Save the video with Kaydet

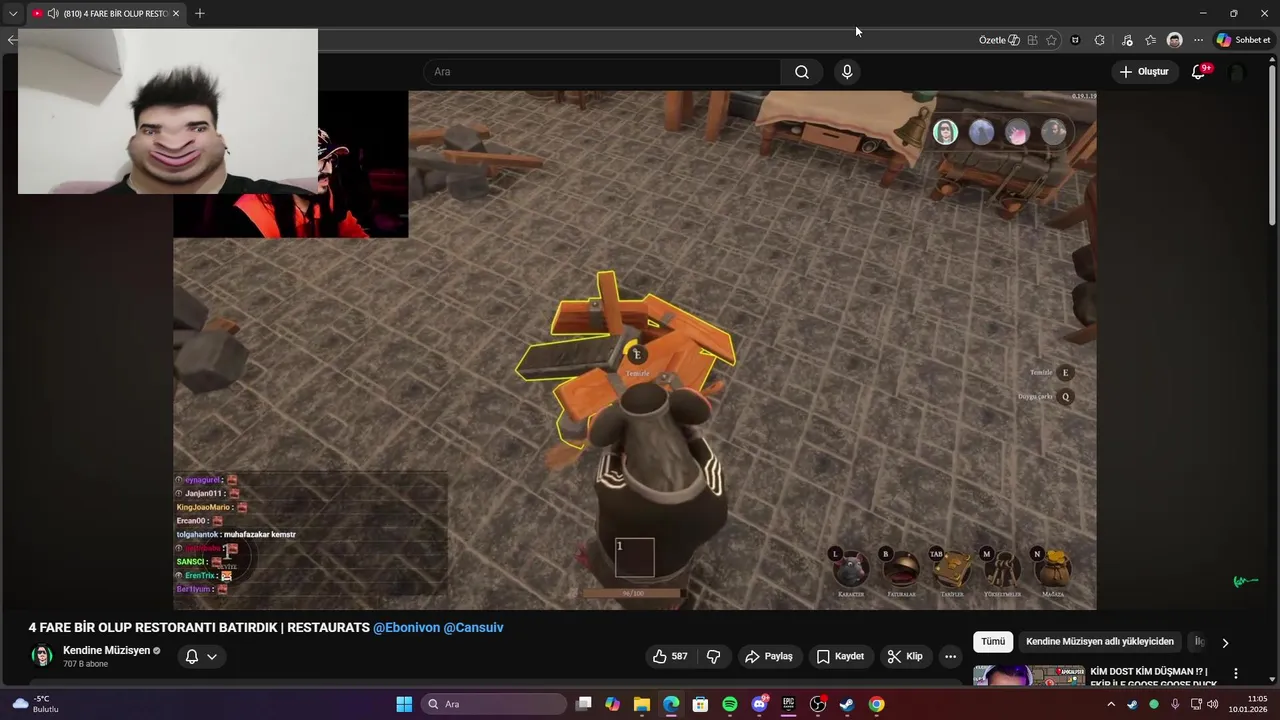coord(840,656)
